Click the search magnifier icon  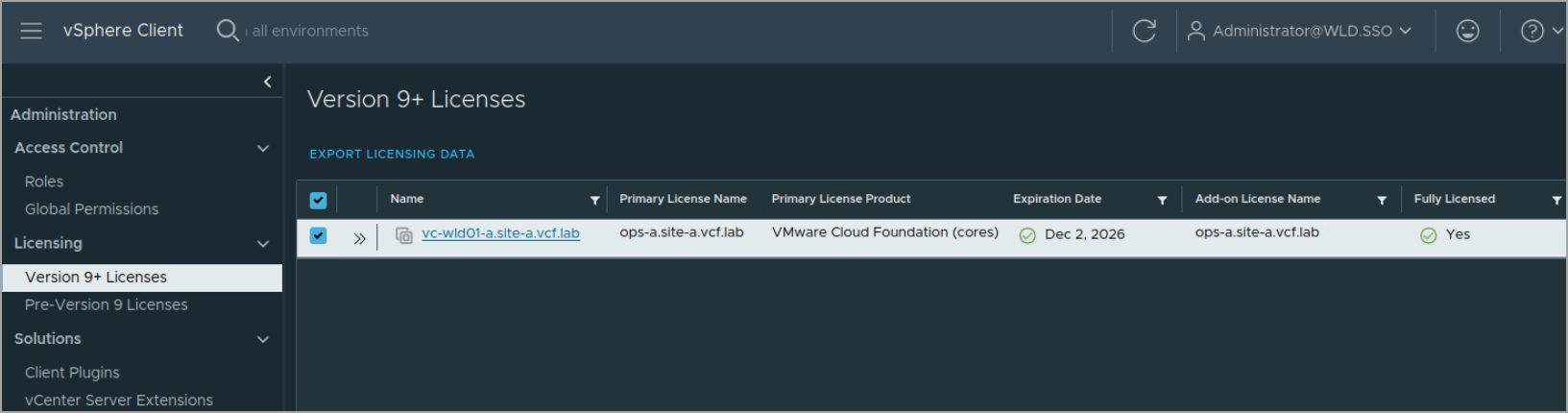[227, 31]
